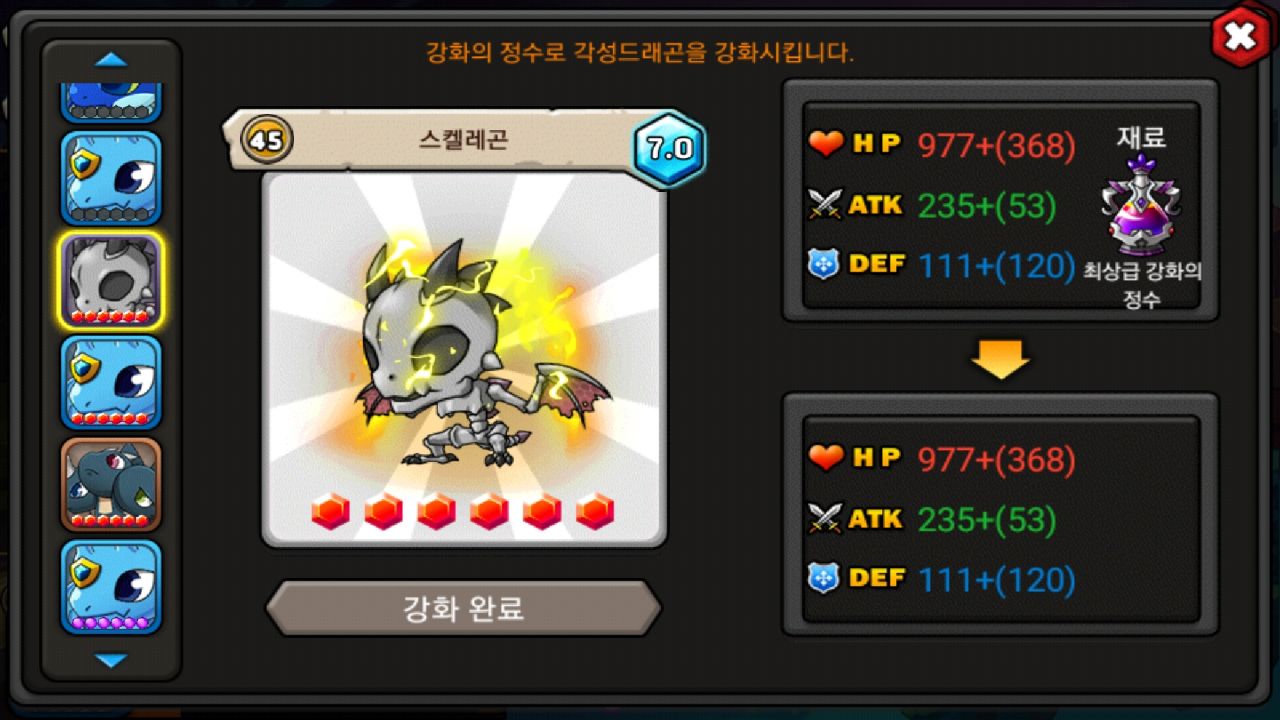Select the dark gray dragon thumbnail
Screen dimensions: 1280x720
pos(111,484)
